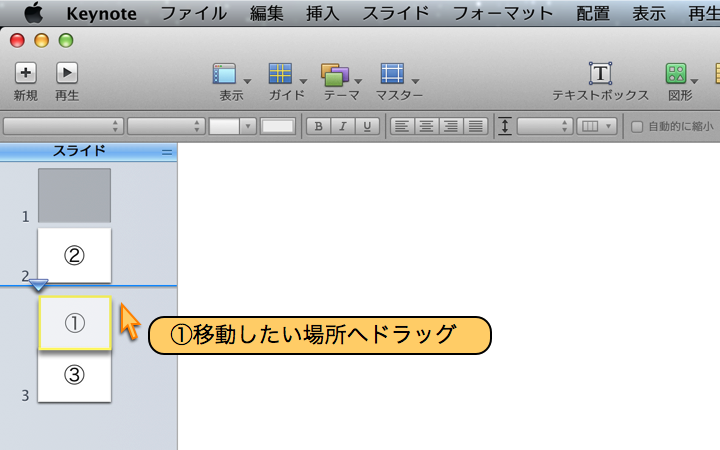
Task: Minimize the window with yellow button
Action: (x=42, y=40)
